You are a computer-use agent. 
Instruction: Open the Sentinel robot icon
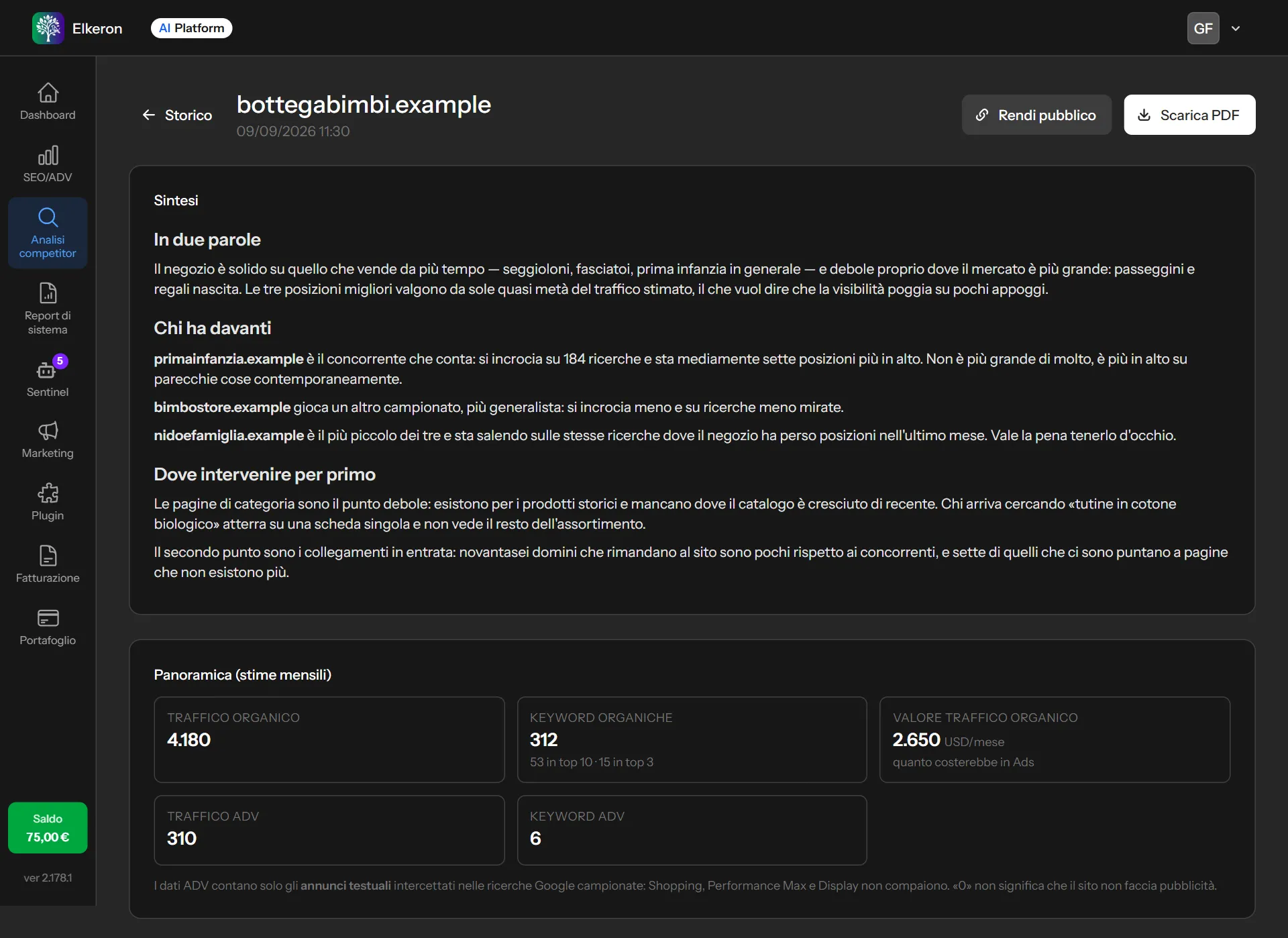[x=46, y=370]
